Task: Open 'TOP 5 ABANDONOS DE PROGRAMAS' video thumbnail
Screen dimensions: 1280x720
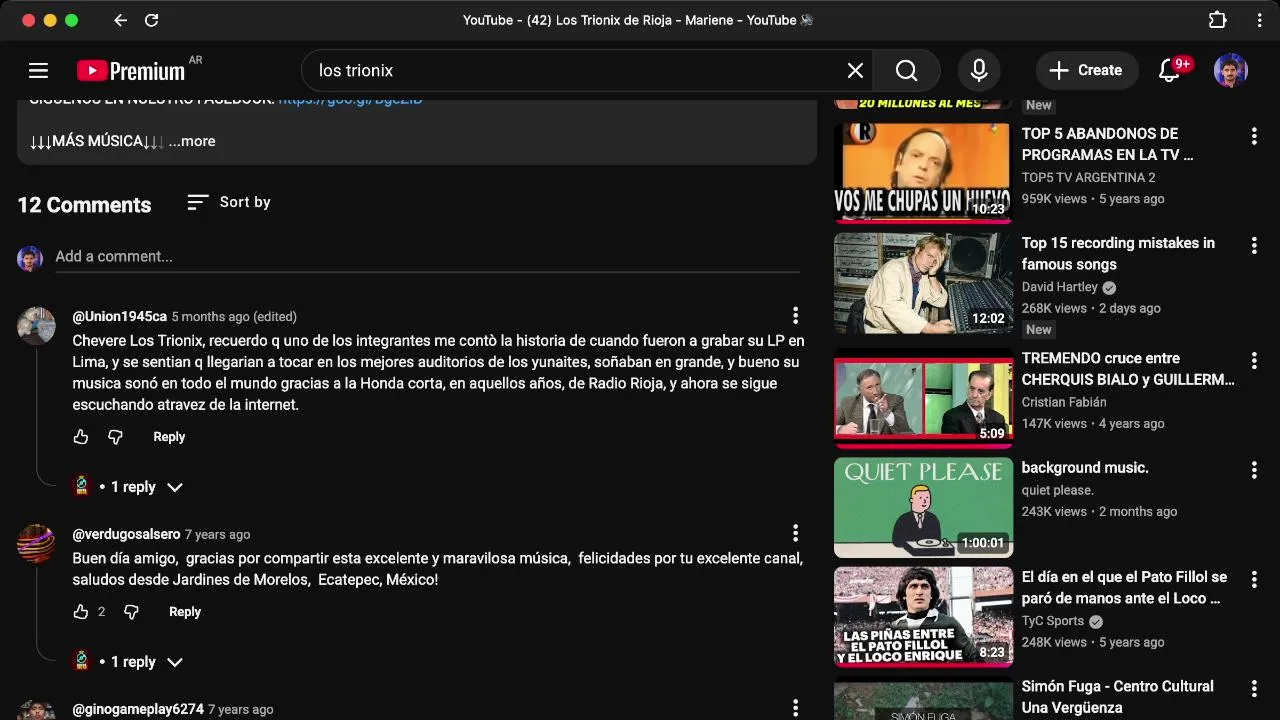Action: click(923, 172)
